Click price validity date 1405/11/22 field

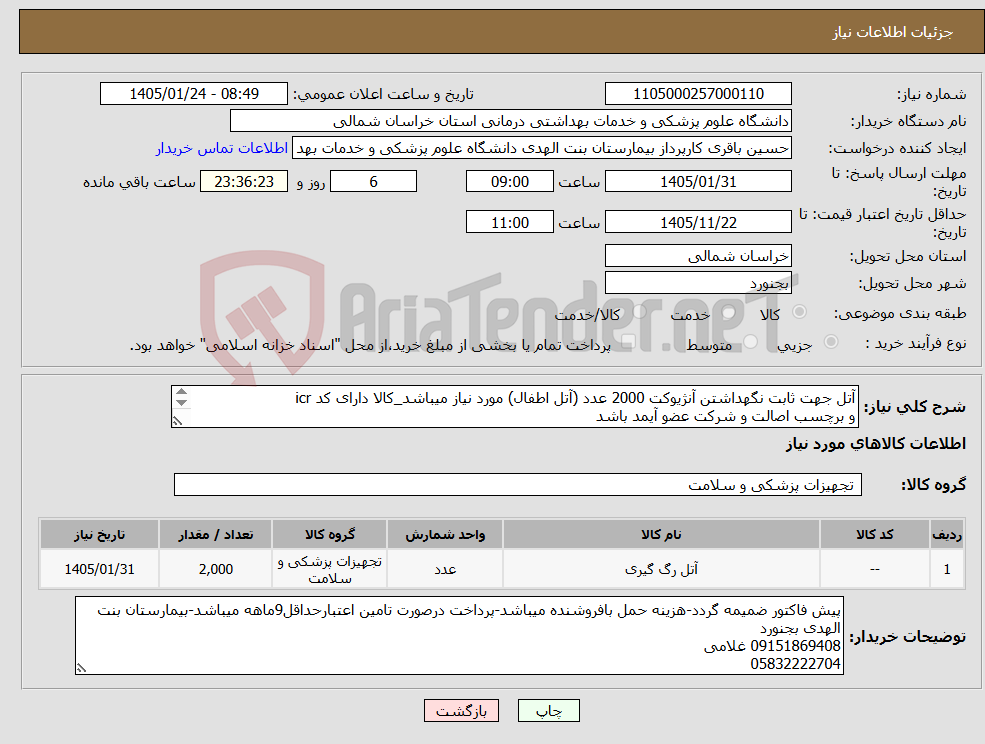pos(698,222)
